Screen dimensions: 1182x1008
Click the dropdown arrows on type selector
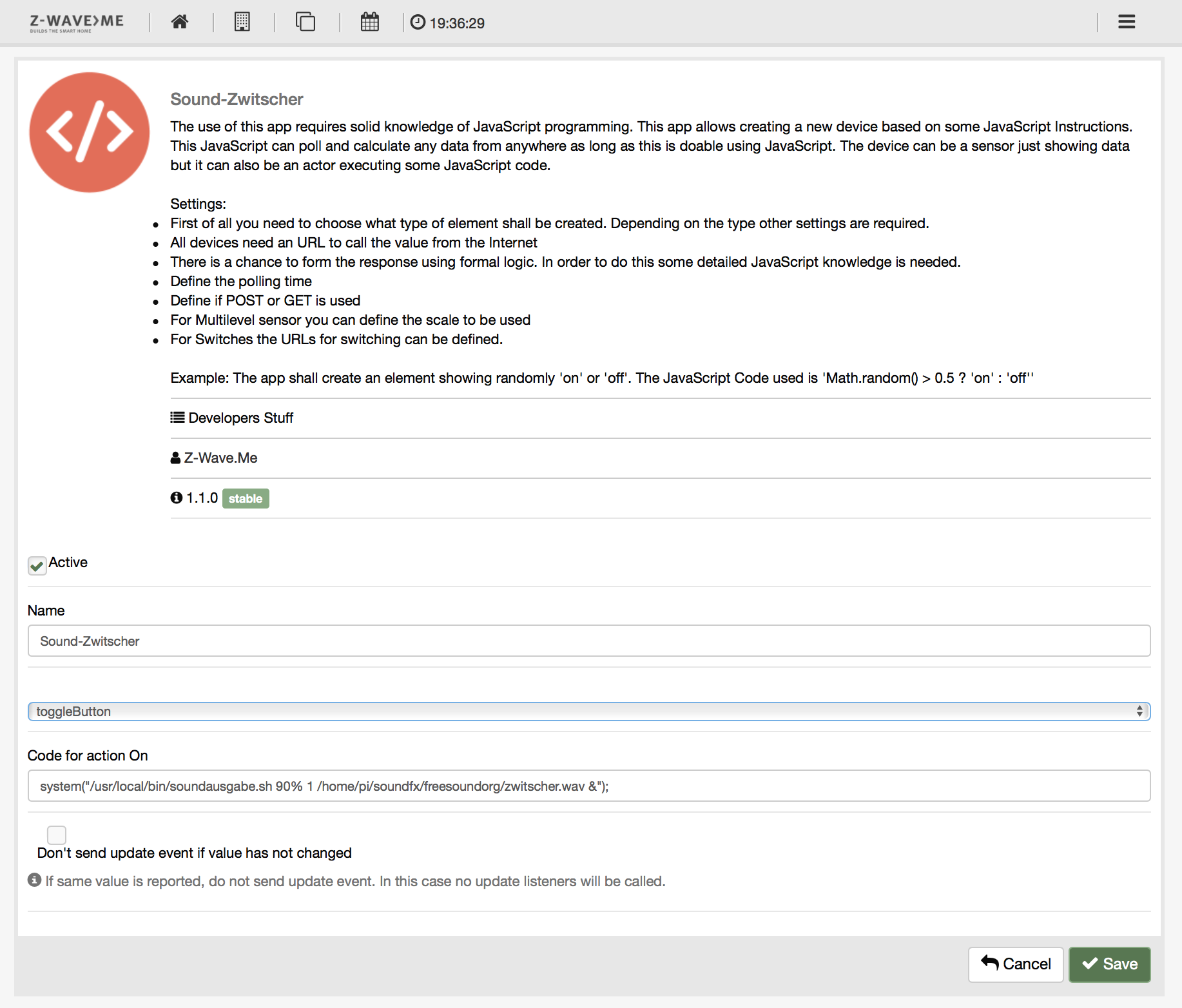tap(1139, 712)
